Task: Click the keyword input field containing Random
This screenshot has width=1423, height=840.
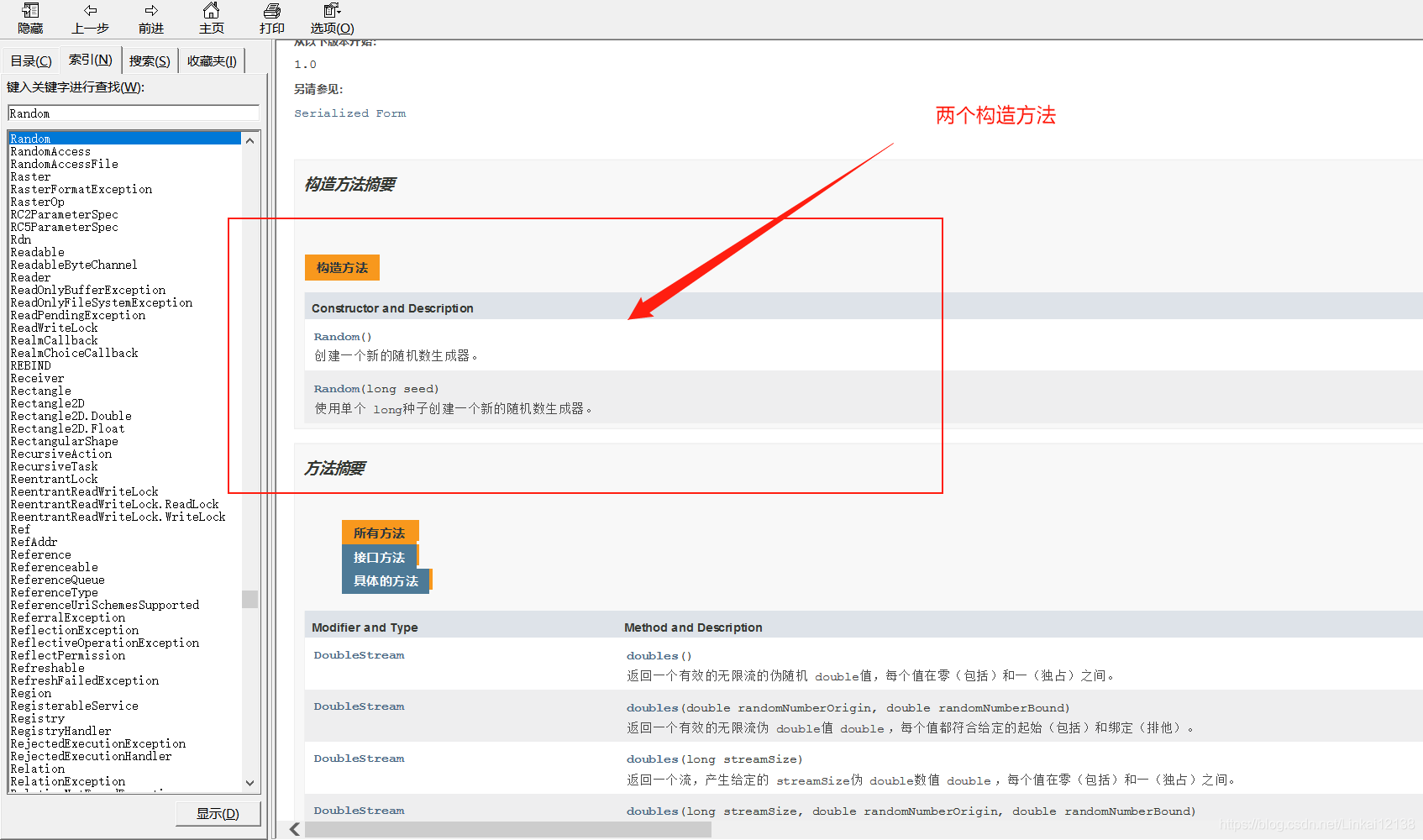Action: tap(134, 113)
